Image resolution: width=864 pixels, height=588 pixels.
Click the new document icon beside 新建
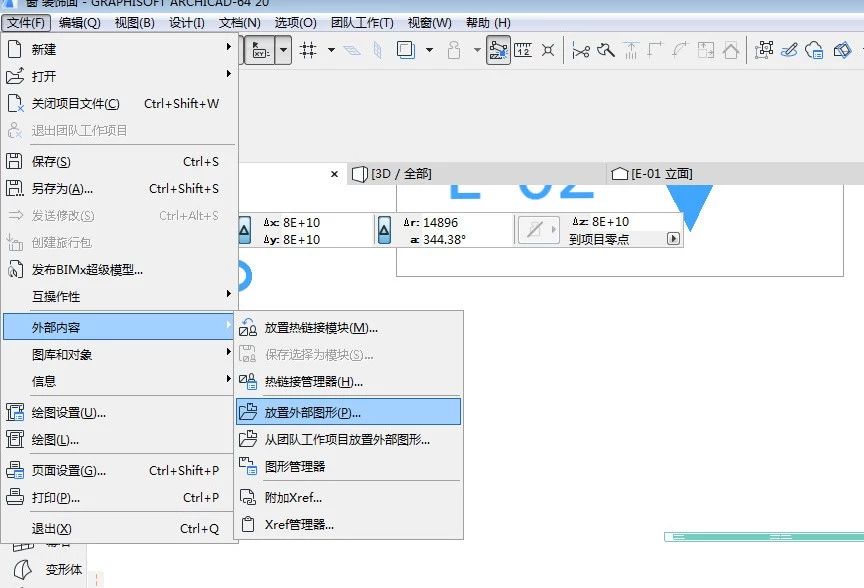(x=15, y=49)
